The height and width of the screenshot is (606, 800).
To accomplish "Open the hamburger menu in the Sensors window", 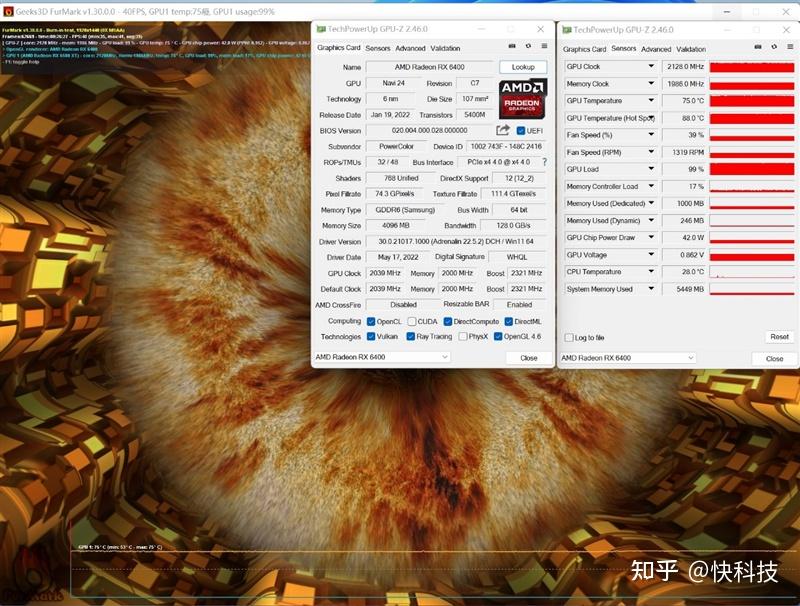I will pyautogui.click(x=790, y=48).
